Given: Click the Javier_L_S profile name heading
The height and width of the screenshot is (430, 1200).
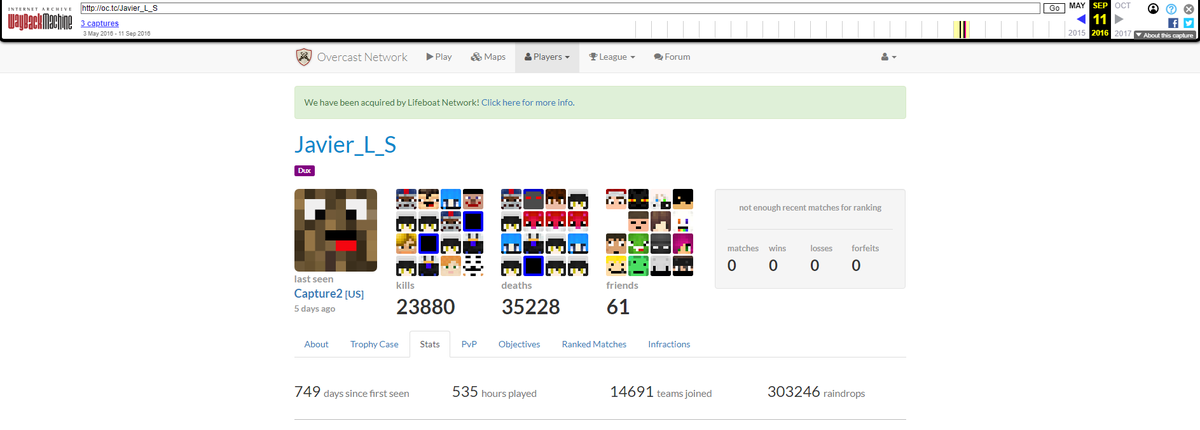Looking at the screenshot, I should pyautogui.click(x=345, y=144).
